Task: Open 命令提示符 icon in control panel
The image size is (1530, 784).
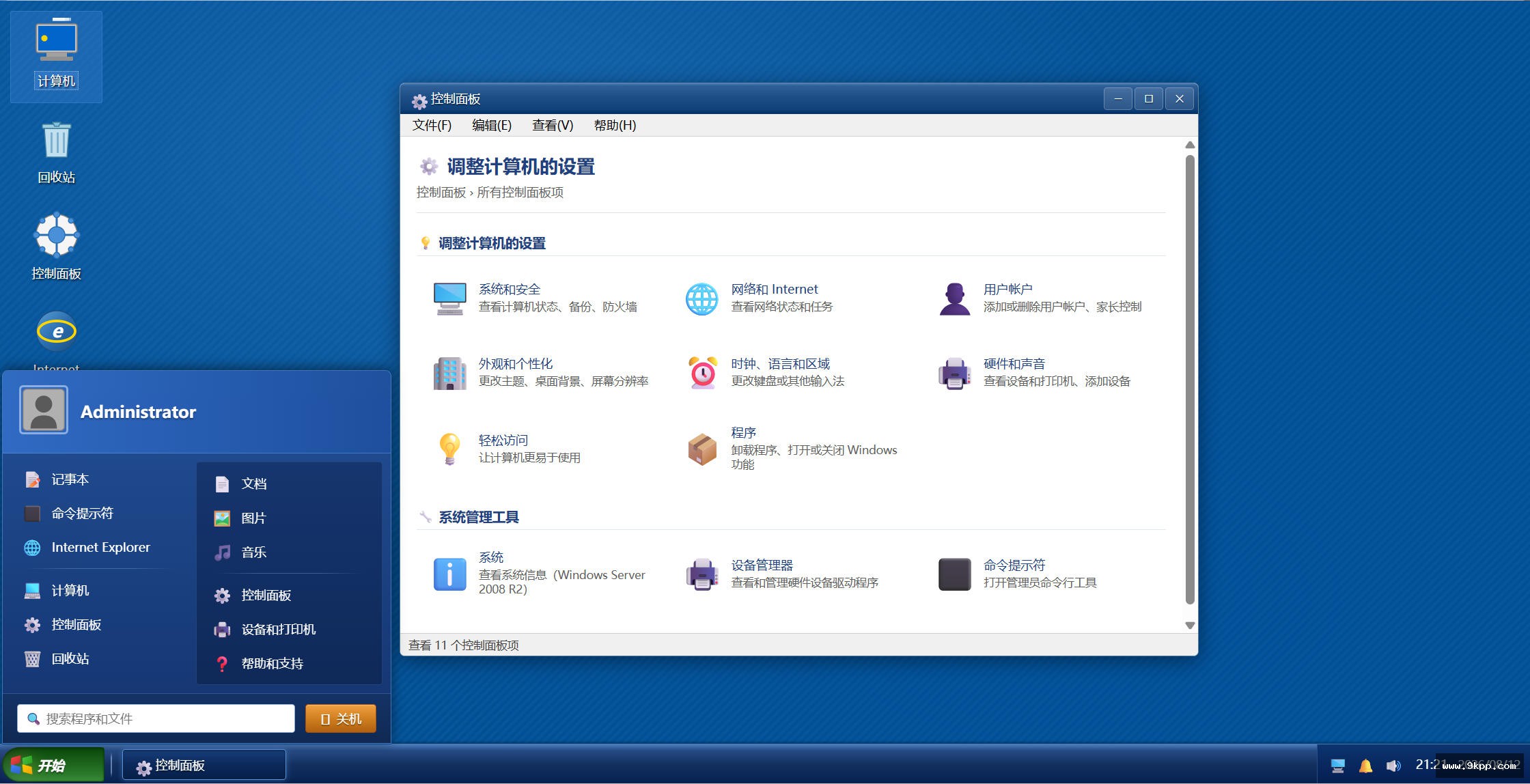Action: 954,574
